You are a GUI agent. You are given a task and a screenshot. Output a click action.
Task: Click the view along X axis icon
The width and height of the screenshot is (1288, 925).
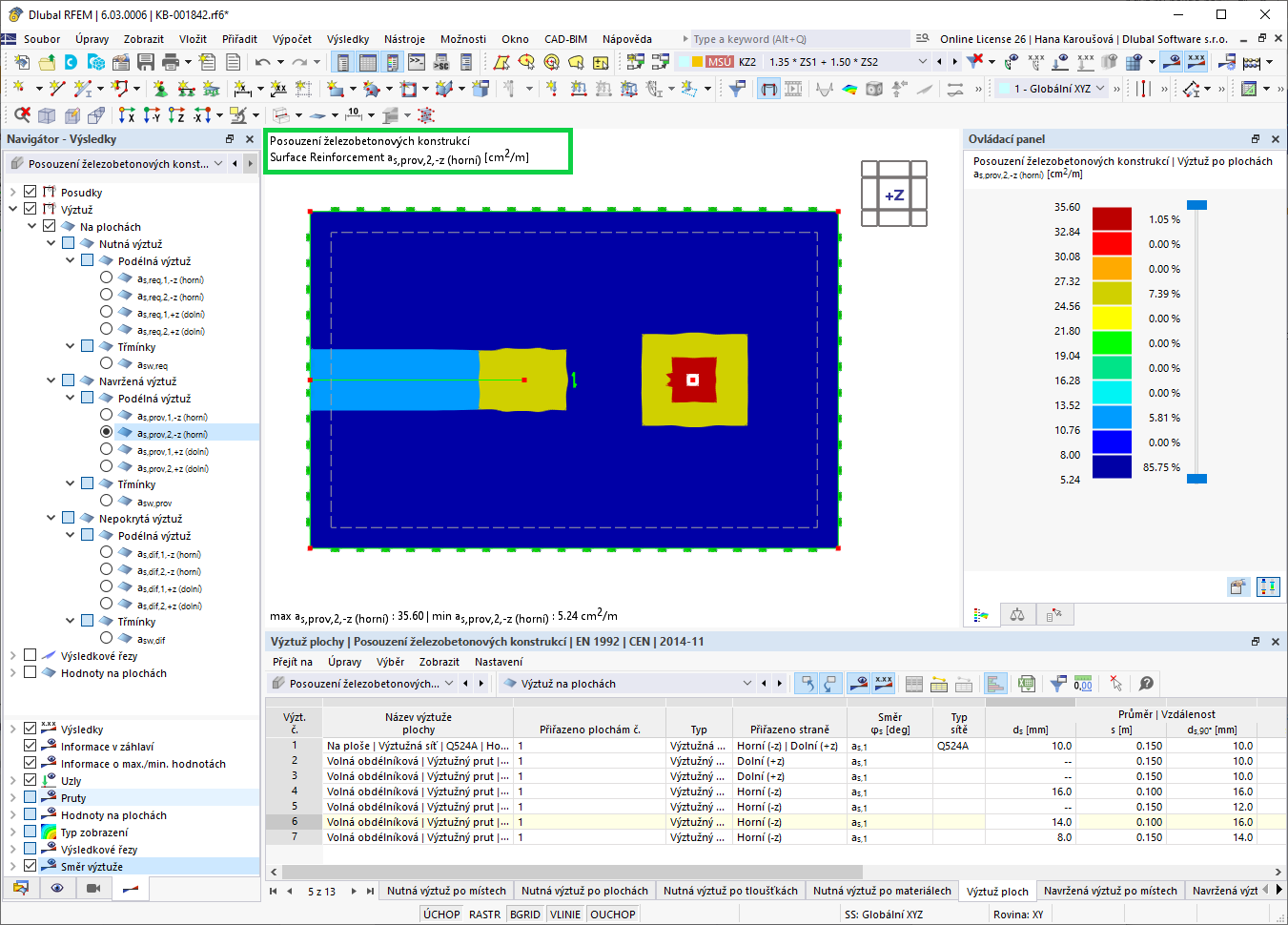click(127, 115)
